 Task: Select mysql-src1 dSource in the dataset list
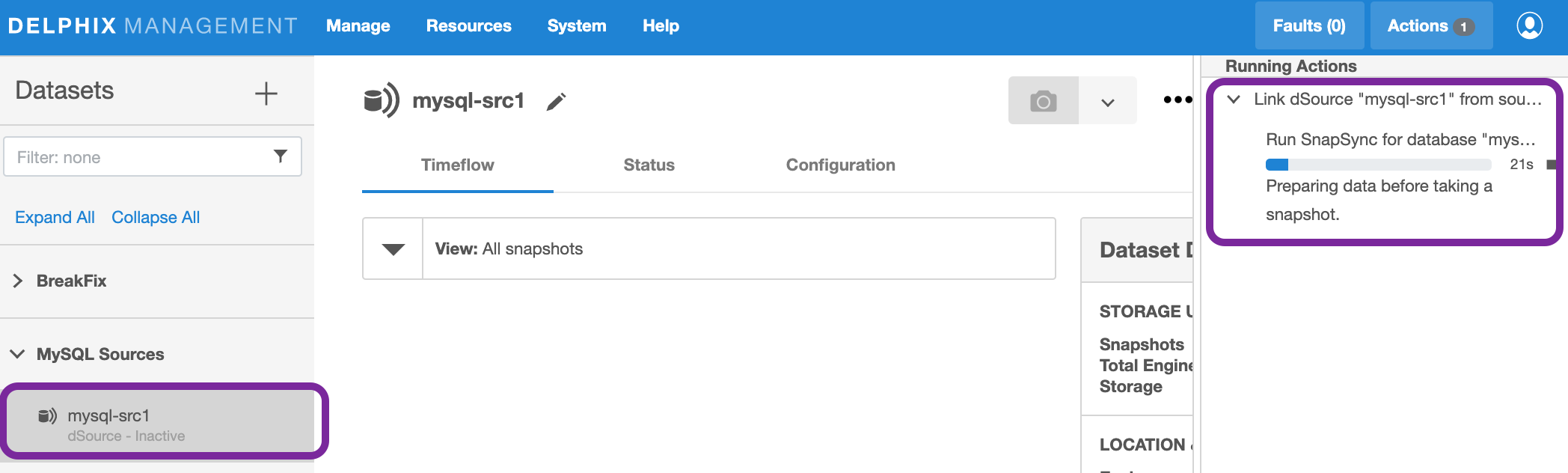(x=163, y=424)
